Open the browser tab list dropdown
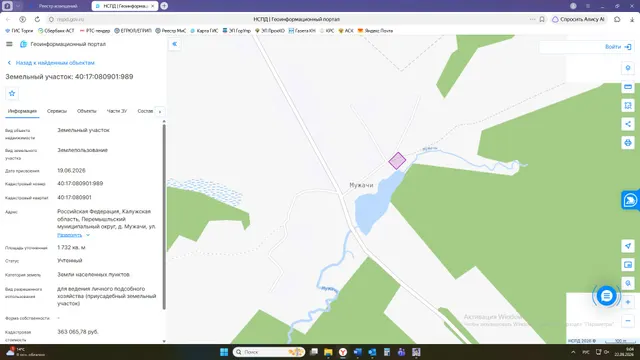The width and height of the screenshot is (640, 360). [18, 6]
